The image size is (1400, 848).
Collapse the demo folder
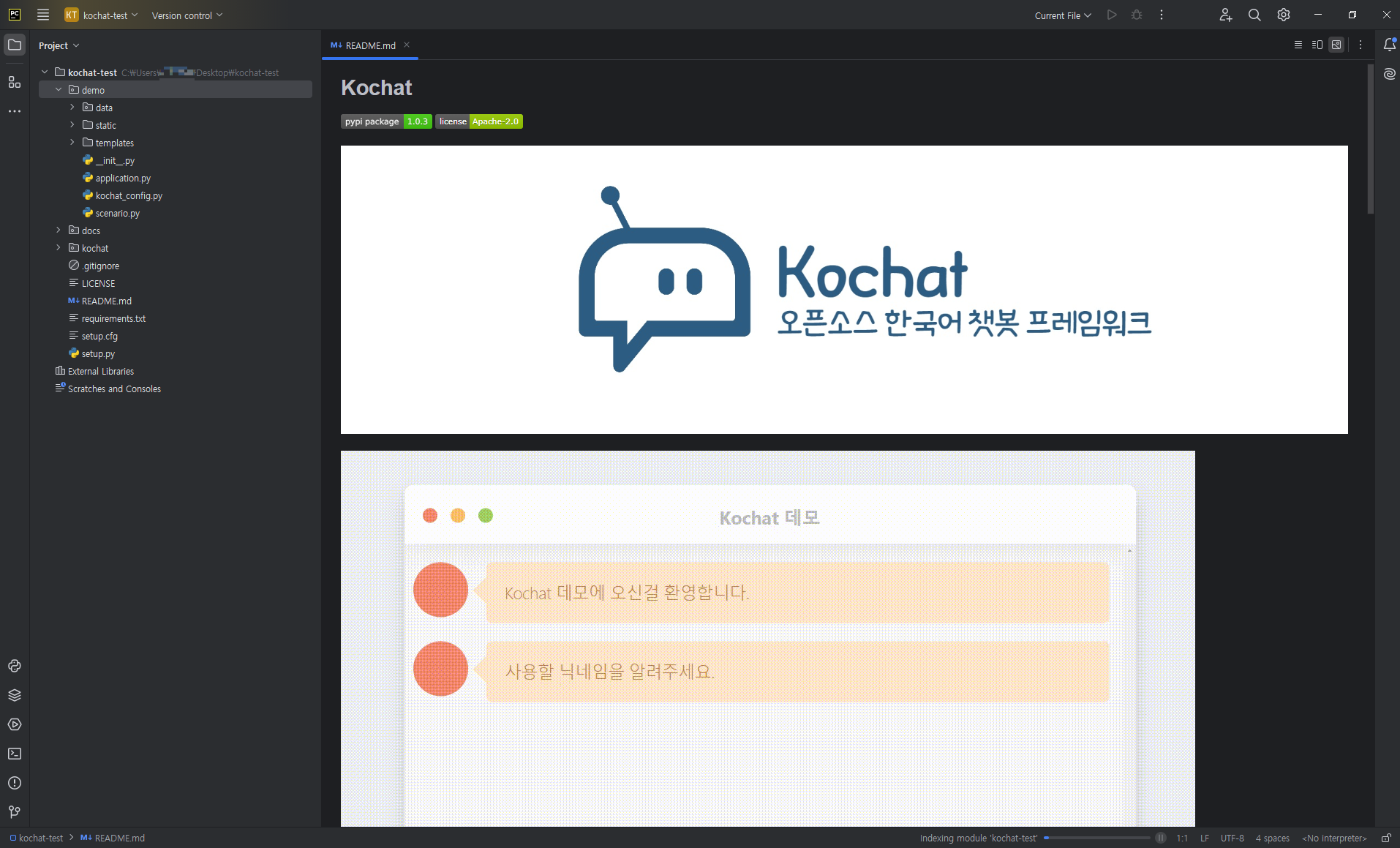click(59, 89)
